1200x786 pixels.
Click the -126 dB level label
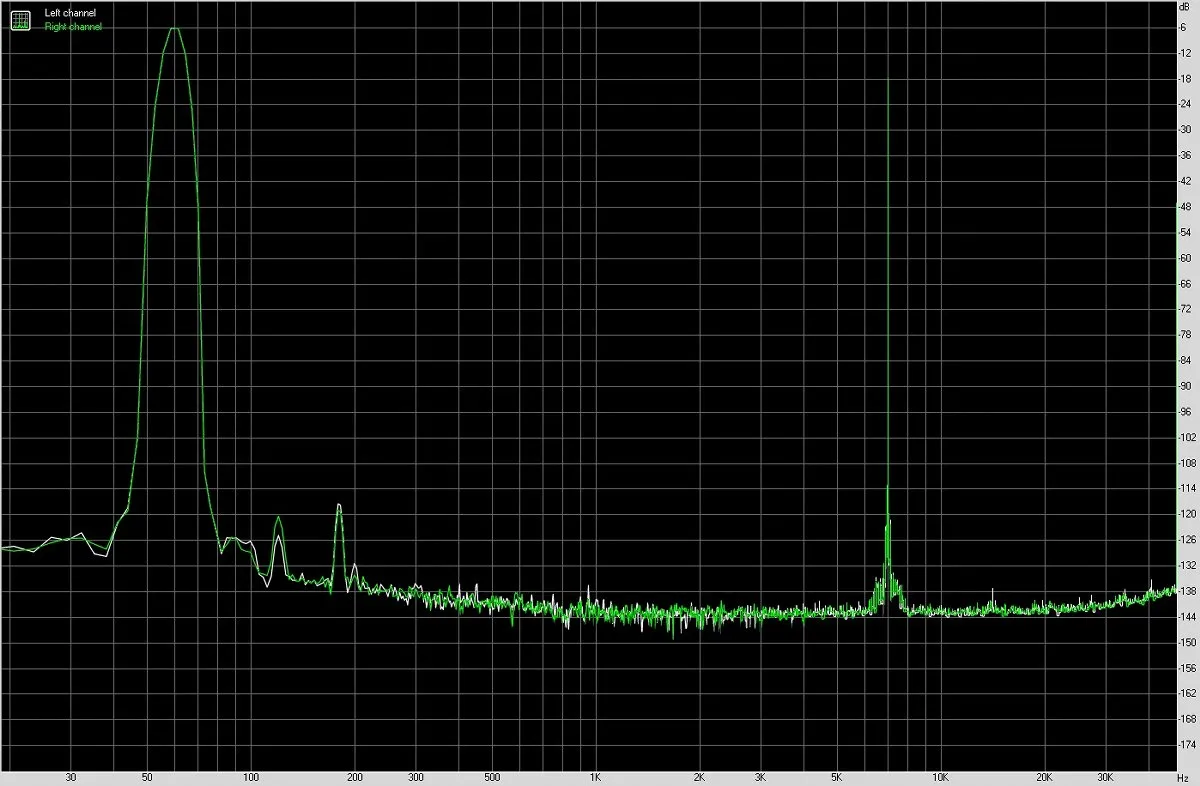1185,539
